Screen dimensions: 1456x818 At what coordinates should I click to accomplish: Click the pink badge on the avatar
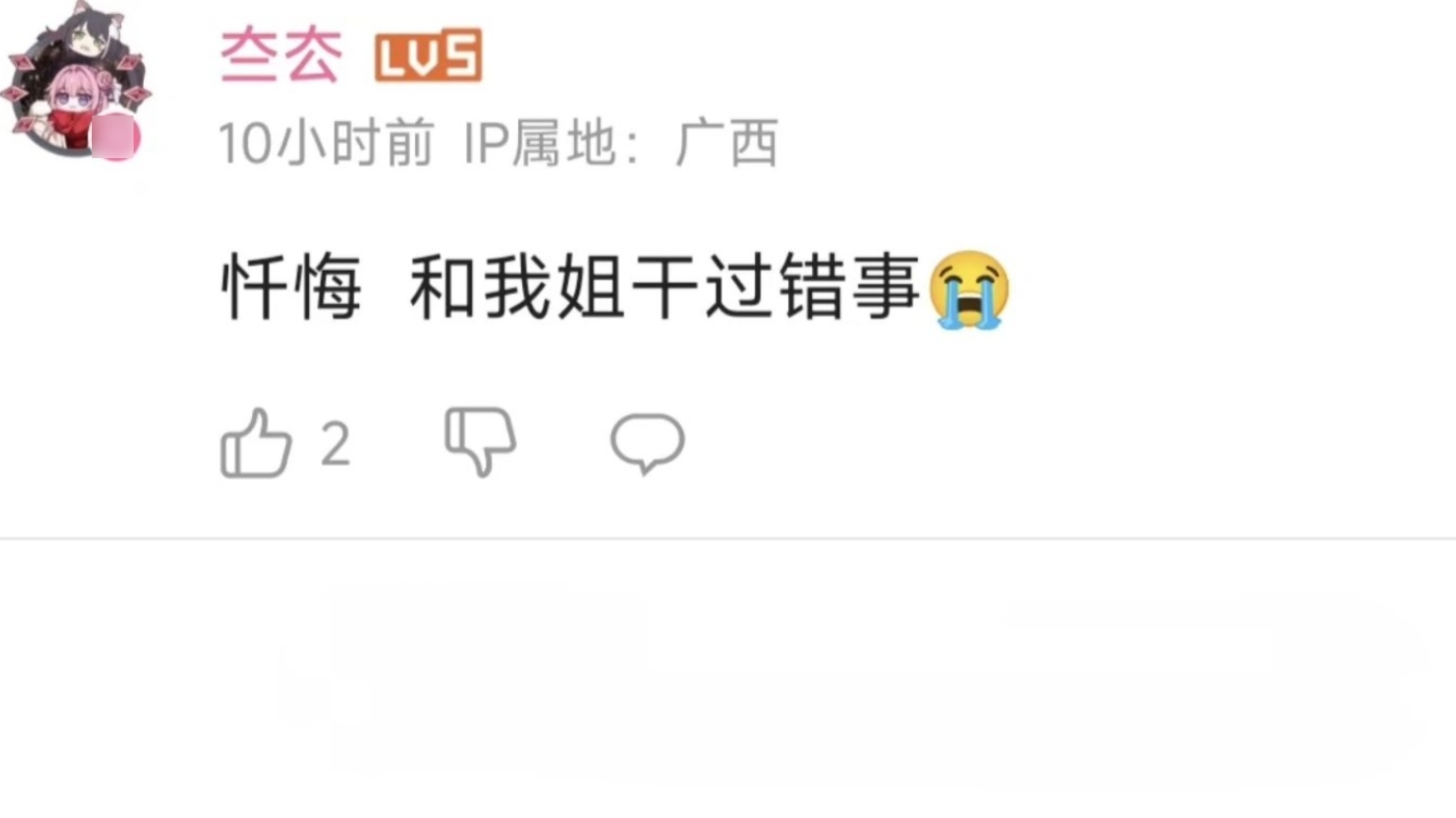coord(116,137)
